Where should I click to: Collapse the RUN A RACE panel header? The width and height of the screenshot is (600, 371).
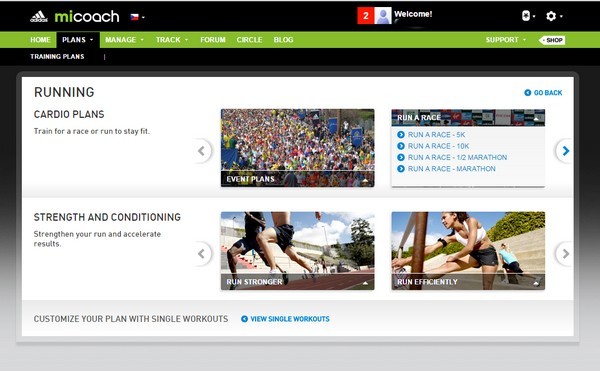click(468, 117)
